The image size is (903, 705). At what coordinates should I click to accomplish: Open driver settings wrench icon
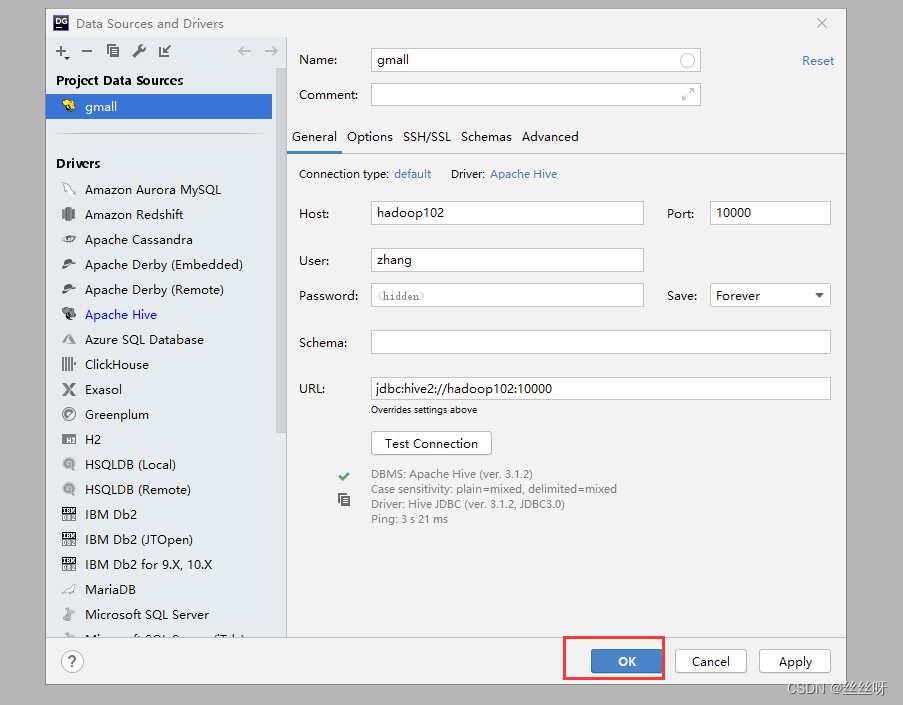pos(139,51)
